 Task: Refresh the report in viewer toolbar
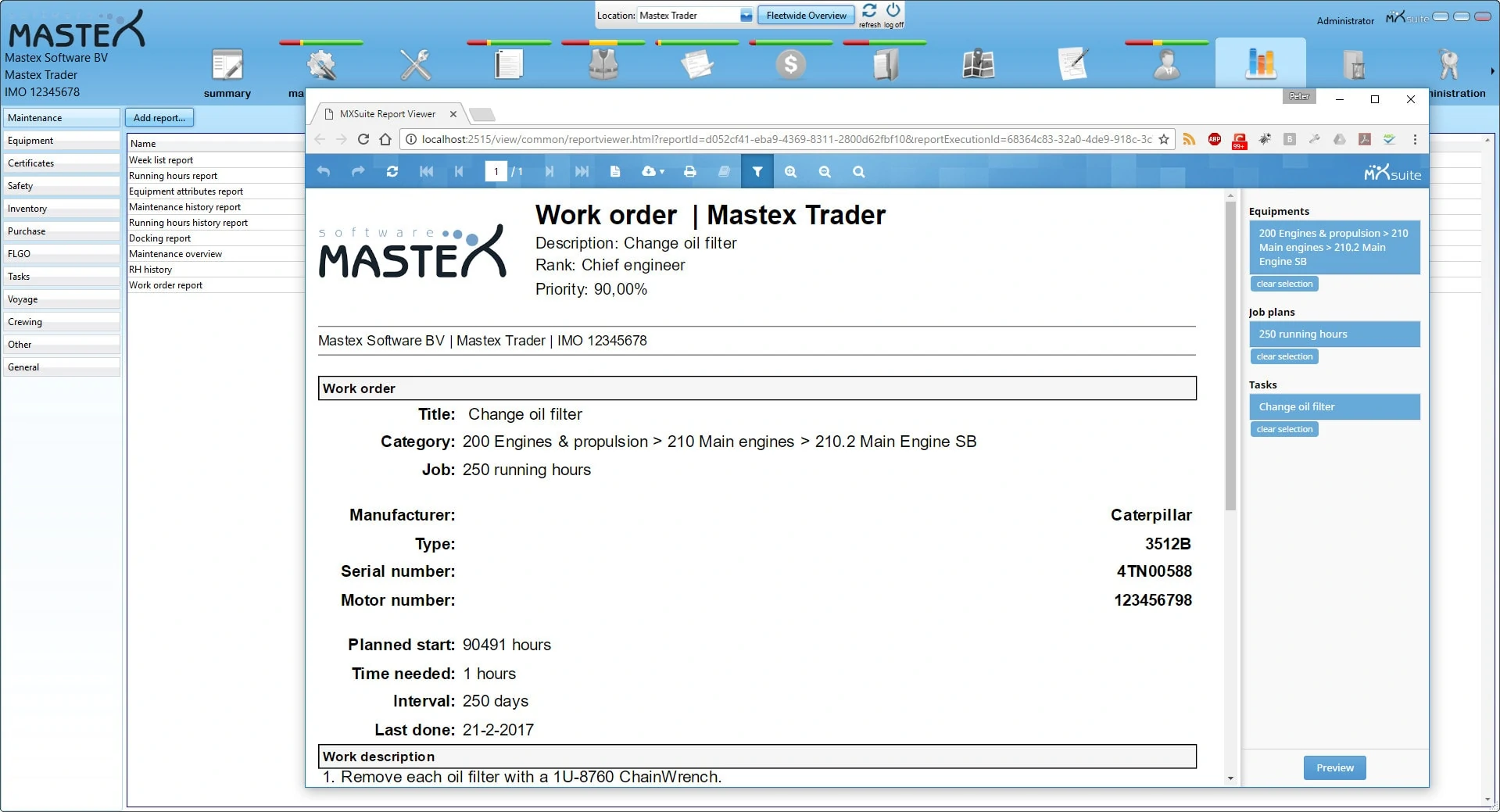tap(392, 172)
